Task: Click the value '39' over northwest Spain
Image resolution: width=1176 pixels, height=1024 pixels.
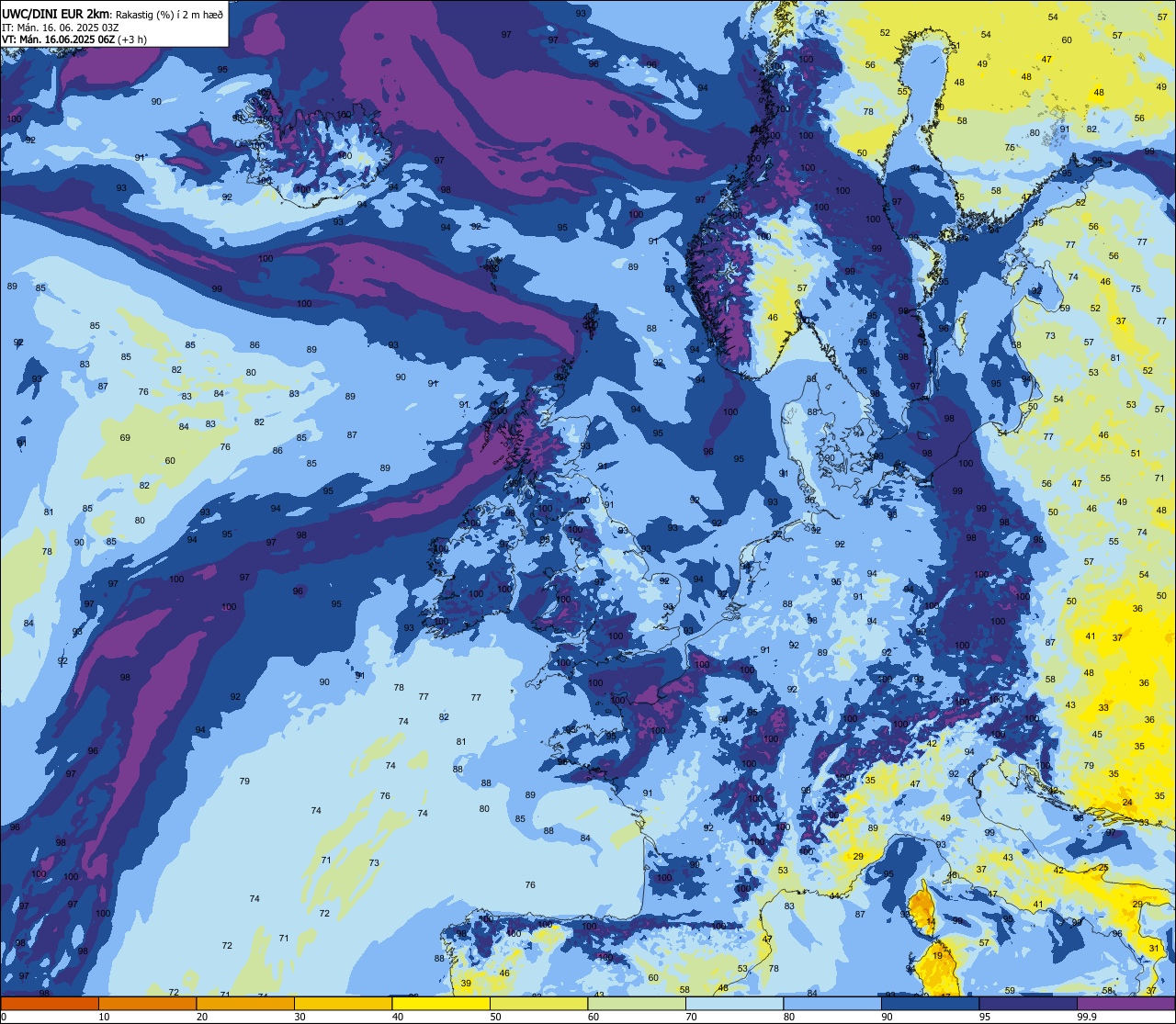Action: [466, 984]
